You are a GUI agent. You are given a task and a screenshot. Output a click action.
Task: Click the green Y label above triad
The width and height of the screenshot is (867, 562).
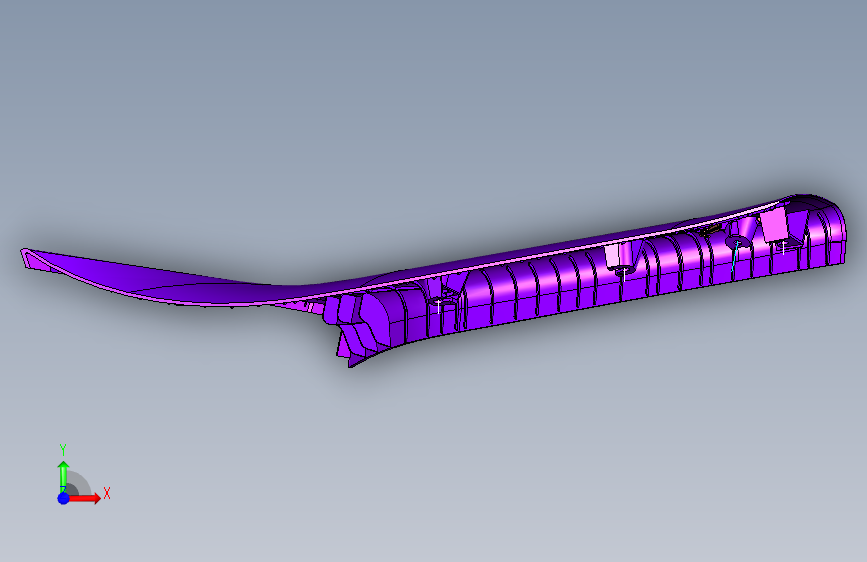[63, 450]
